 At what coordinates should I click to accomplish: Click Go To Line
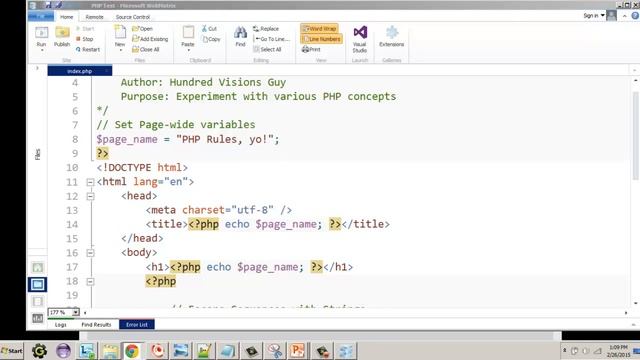(x=271, y=39)
